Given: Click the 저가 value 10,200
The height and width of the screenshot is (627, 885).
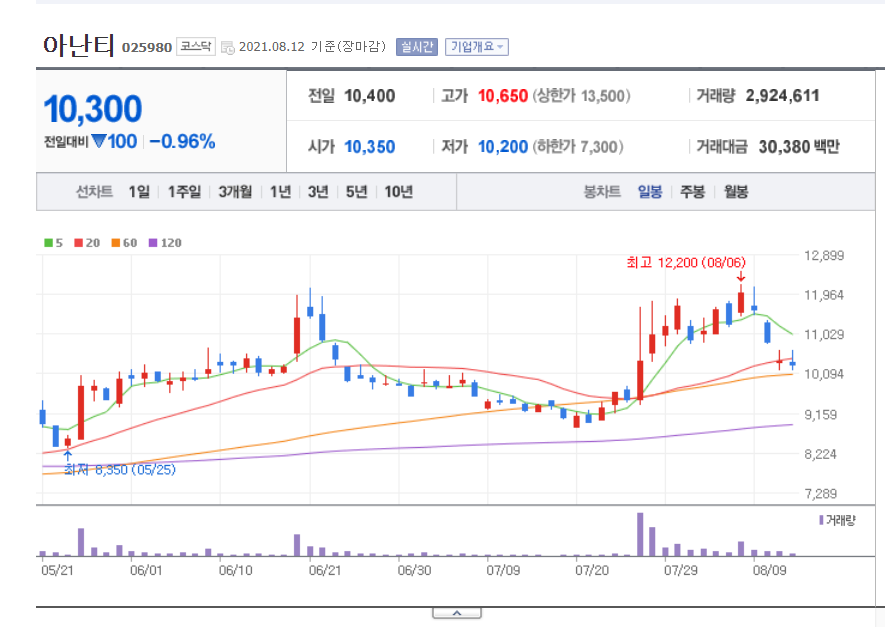Looking at the screenshot, I should [503, 147].
